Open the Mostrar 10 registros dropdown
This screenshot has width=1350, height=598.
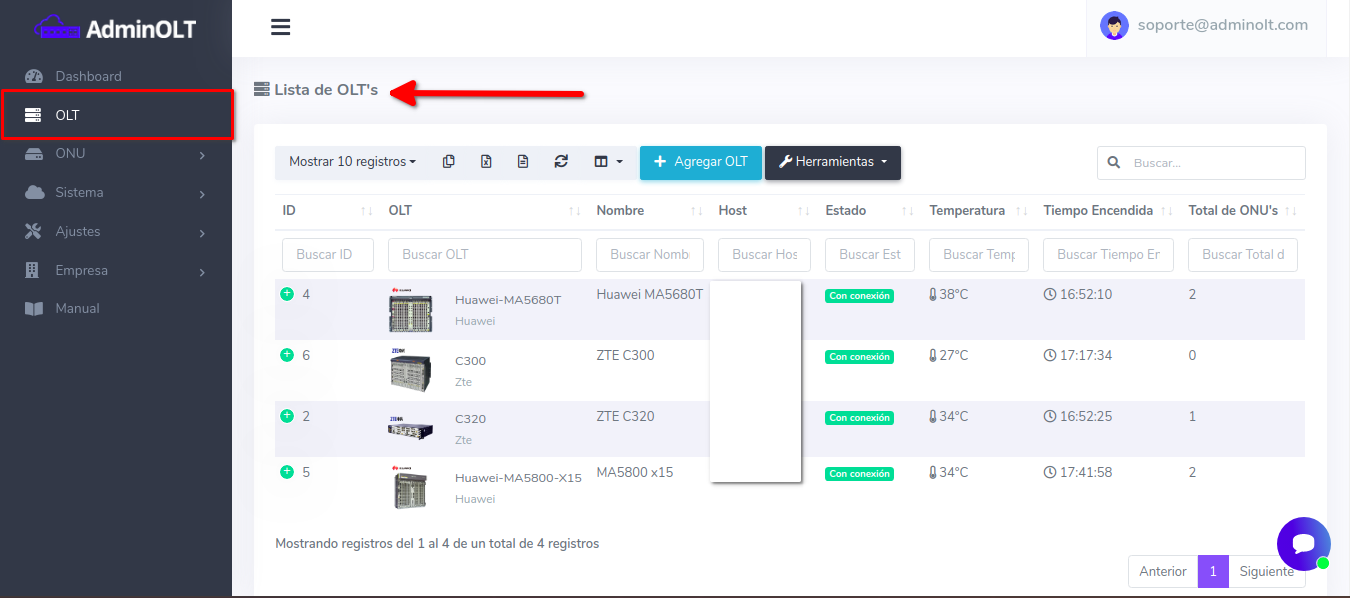coord(352,162)
